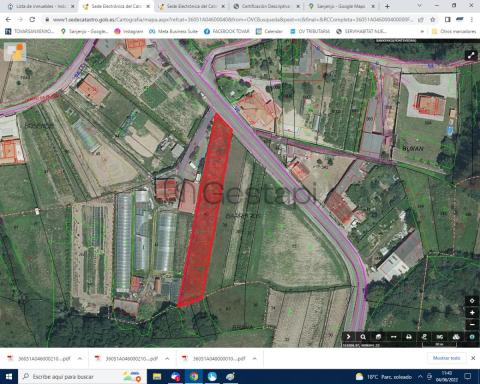480x384 pixels.
Task: Open a new browser tab
Action: click(387, 6)
